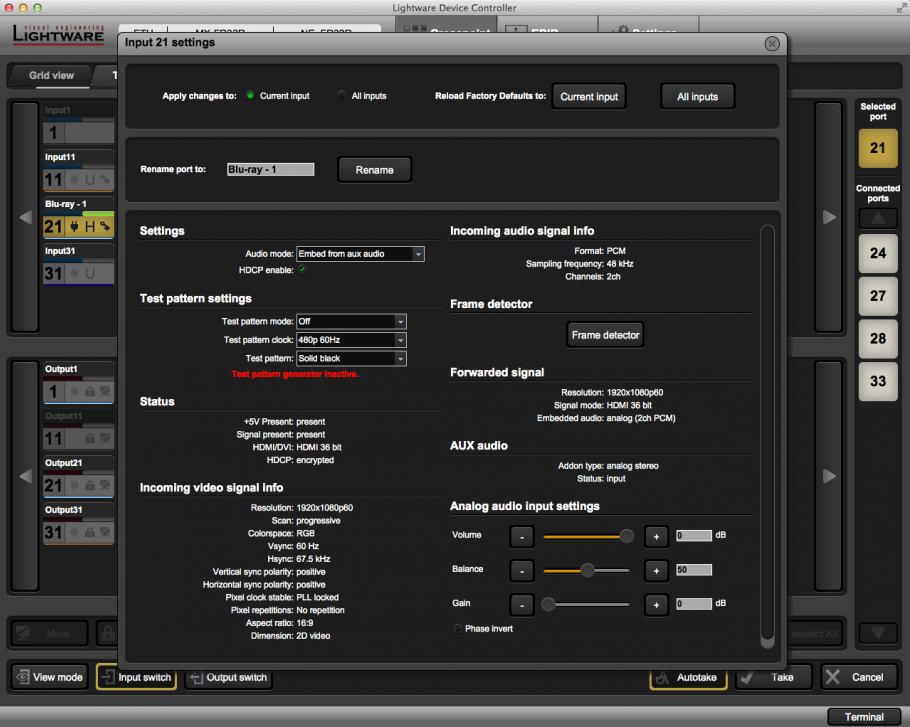
Task: Open the Test pattern dropdown
Action: 351,358
